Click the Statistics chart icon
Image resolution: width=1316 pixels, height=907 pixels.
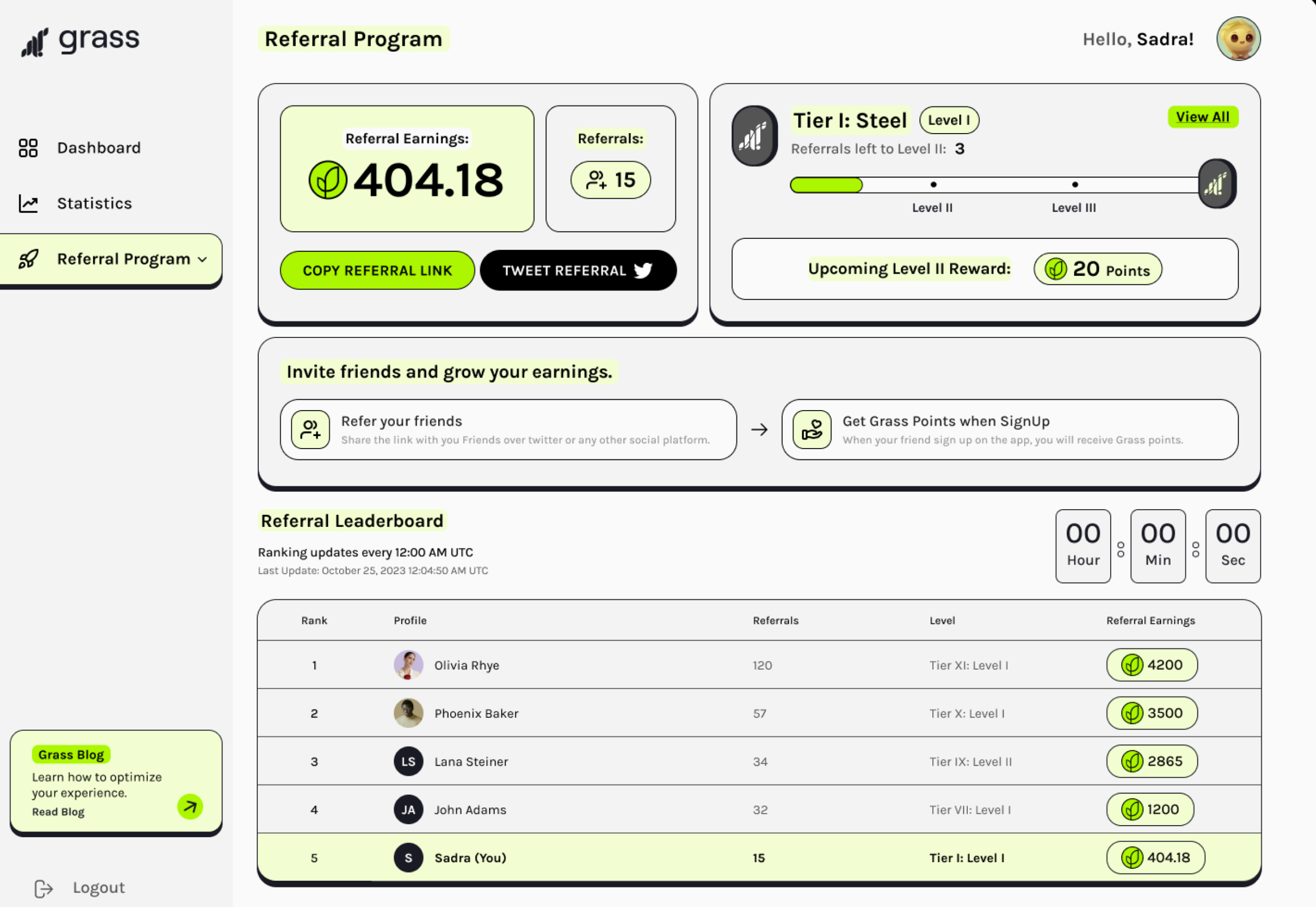point(28,203)
